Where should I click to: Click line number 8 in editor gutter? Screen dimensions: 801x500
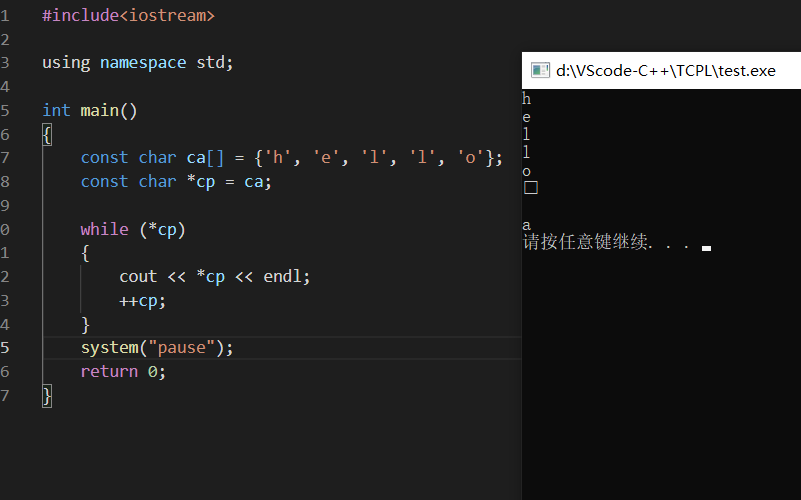[5, 181]
